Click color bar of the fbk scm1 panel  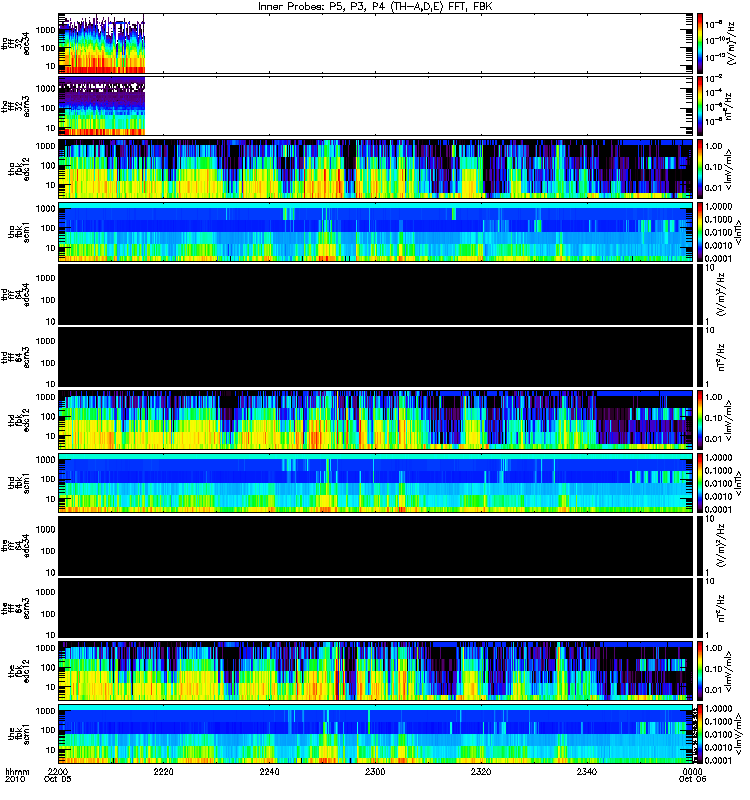point(700,734)
